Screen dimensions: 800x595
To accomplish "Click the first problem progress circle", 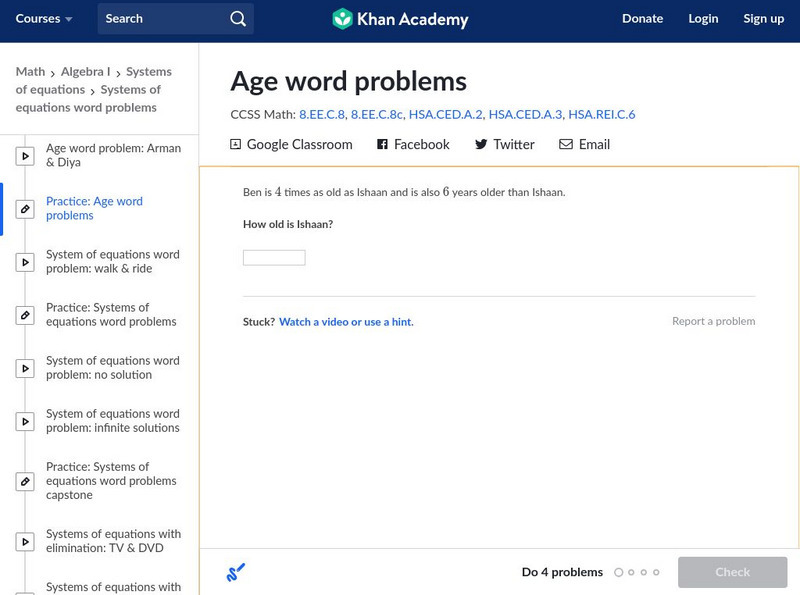I will tap(618, 572).
